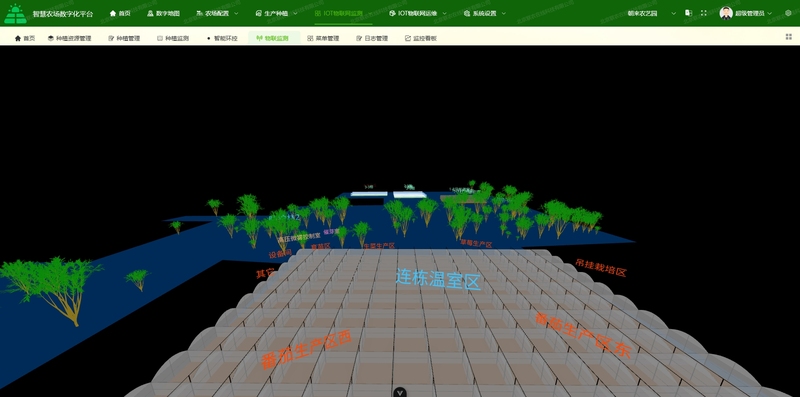Viewport: 800px width, 397px height.
Task: Click the 番茄生产区西 zone label
Action: [306, 350]
